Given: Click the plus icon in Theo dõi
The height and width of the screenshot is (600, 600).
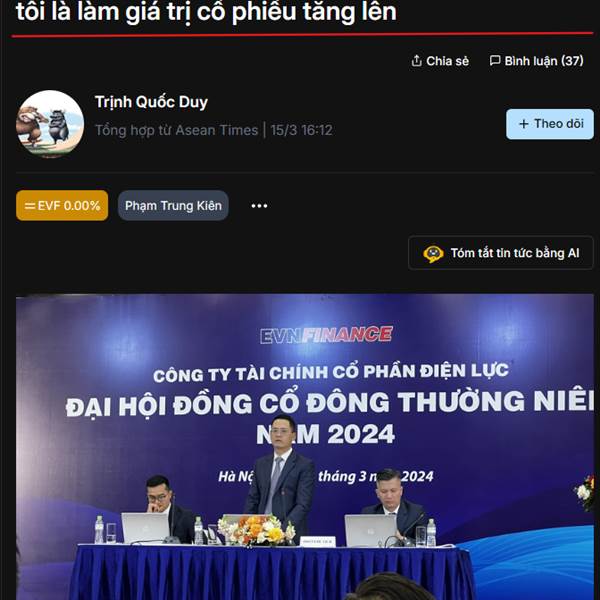Looking at the screenshot, I should (x=523, y=124).
